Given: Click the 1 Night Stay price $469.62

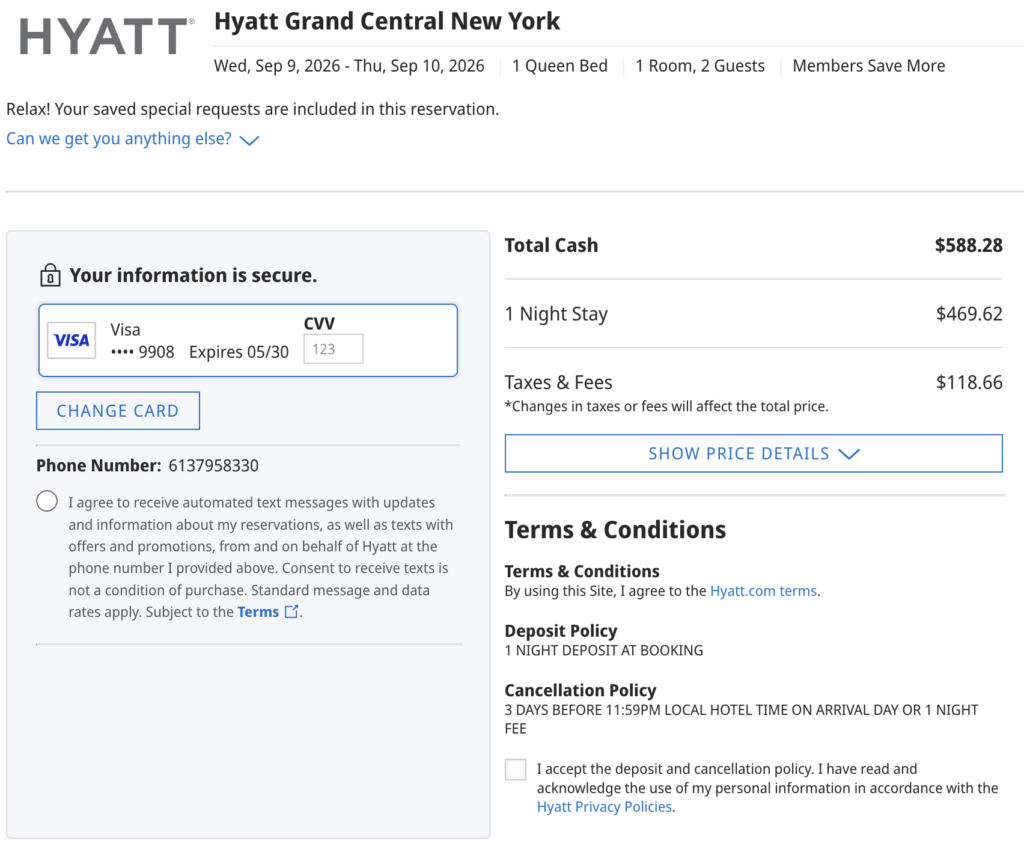Looking at the screenshot, I should (969, 314).
